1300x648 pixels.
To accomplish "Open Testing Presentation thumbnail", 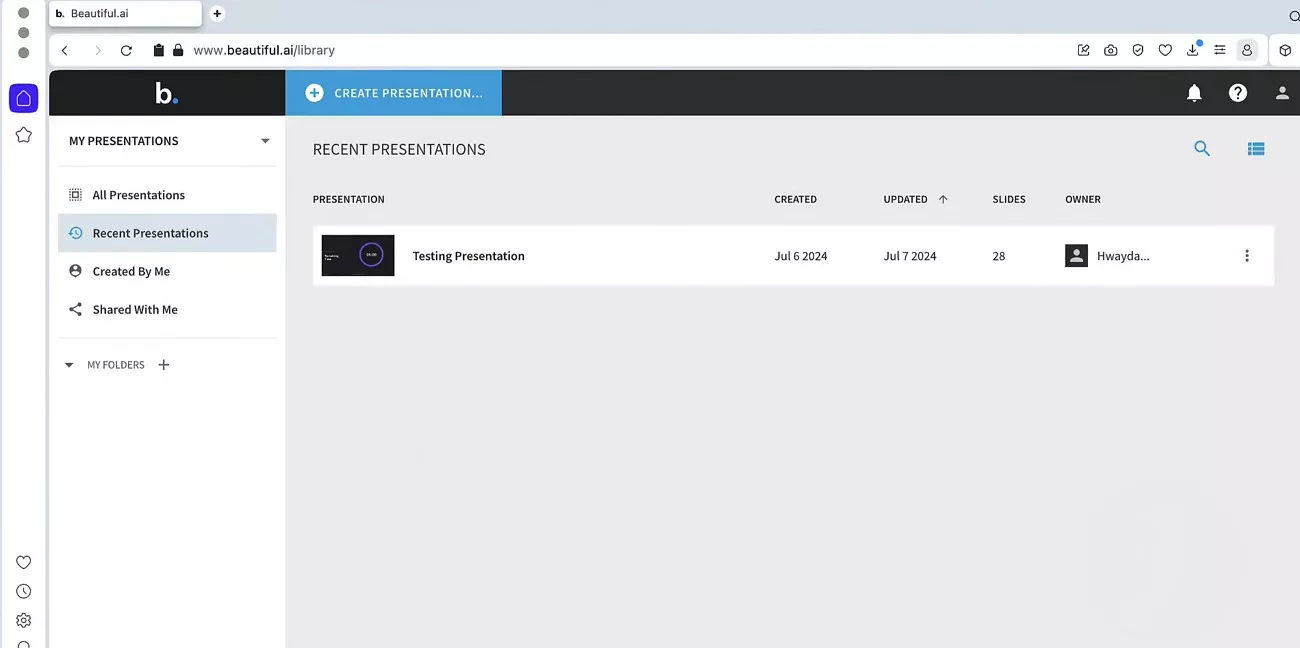I will coord(358,256).
